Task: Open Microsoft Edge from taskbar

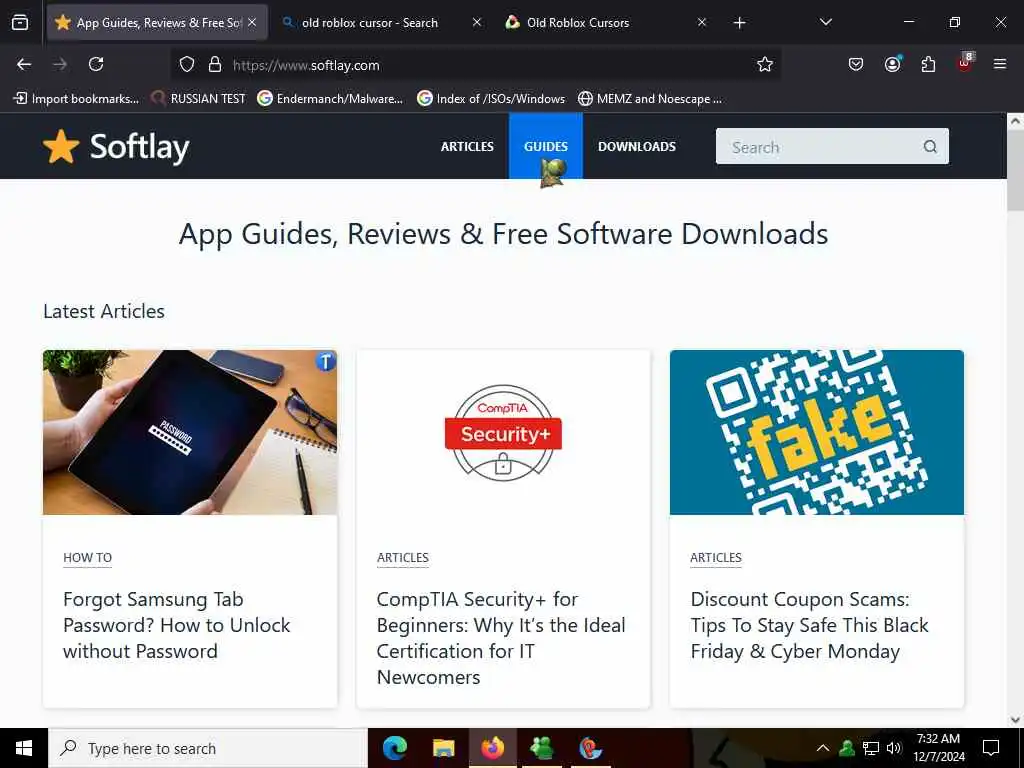Action: pyautogui.click(x=394, y=748)
